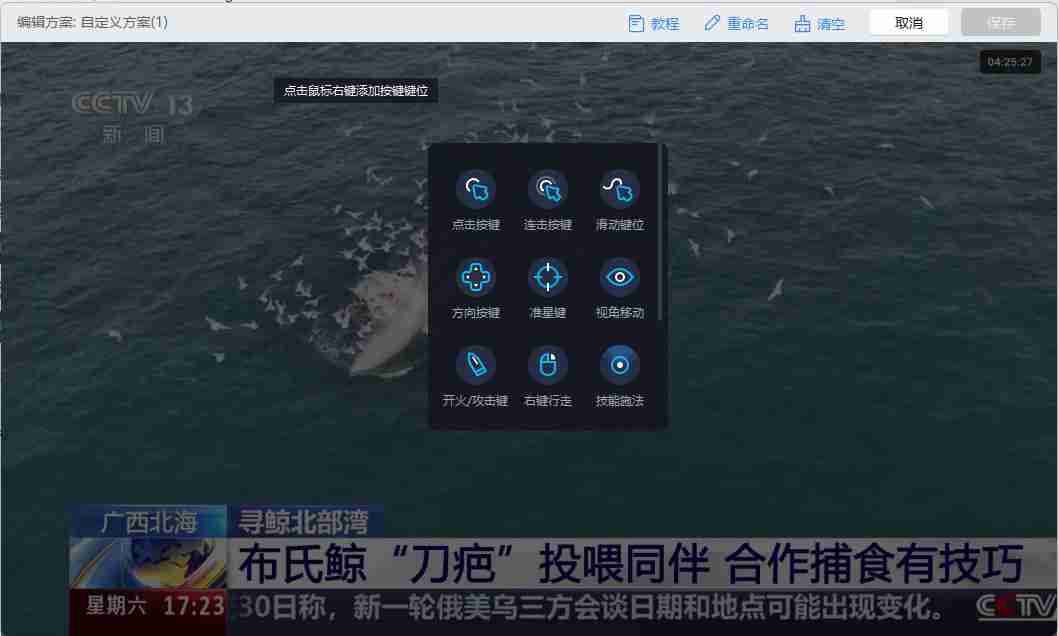The height and width of the screenshot is (636, 1059).
Task: Select the 准星键 crosshair icon
Action: pyautogui.click(x=547, y=277)
